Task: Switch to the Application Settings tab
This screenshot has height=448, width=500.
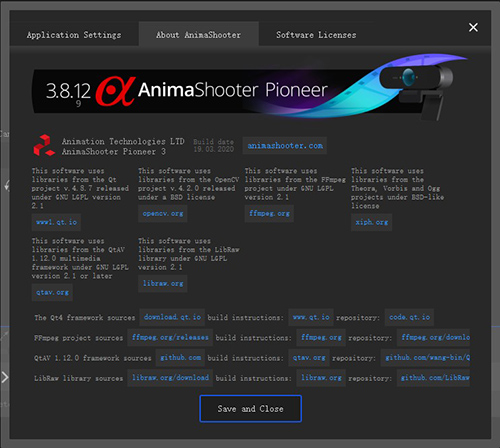Action: click(74, 35)
